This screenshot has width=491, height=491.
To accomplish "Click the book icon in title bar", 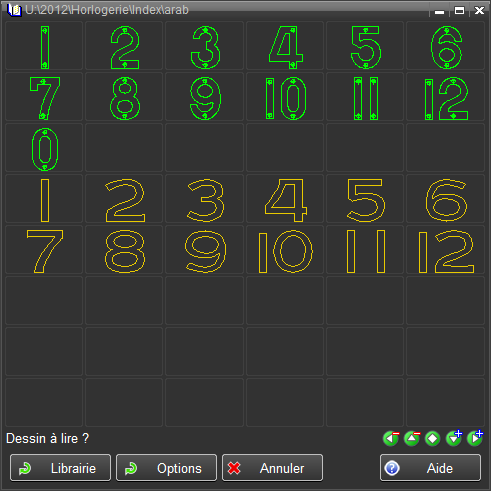I will click(x=14, y=10).
